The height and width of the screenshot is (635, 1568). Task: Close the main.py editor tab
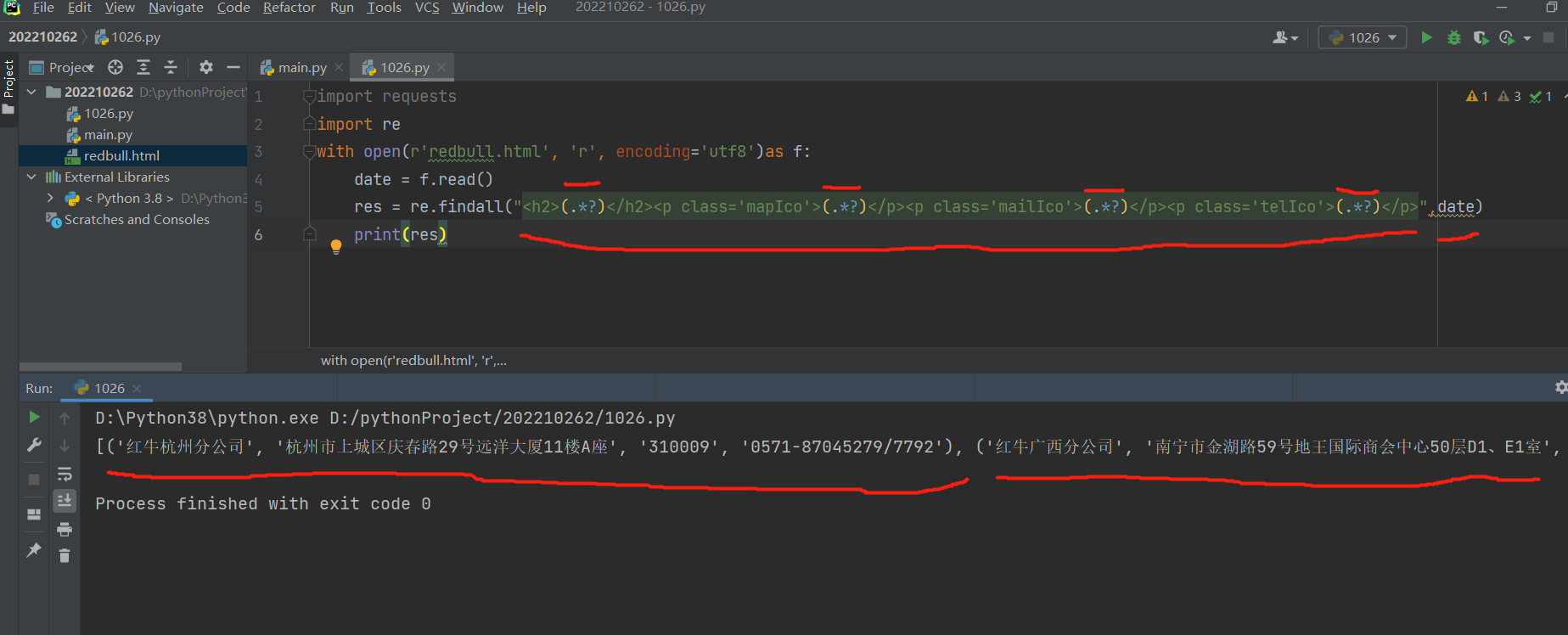tap(339, 67)
